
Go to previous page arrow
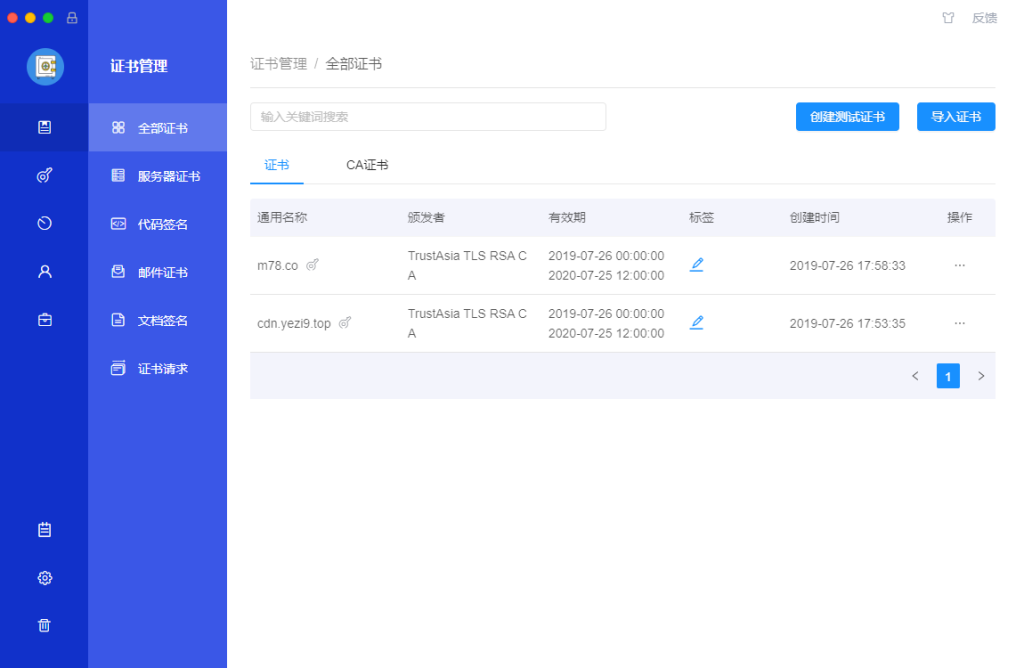pyautogui.click(x=915, y=376)
